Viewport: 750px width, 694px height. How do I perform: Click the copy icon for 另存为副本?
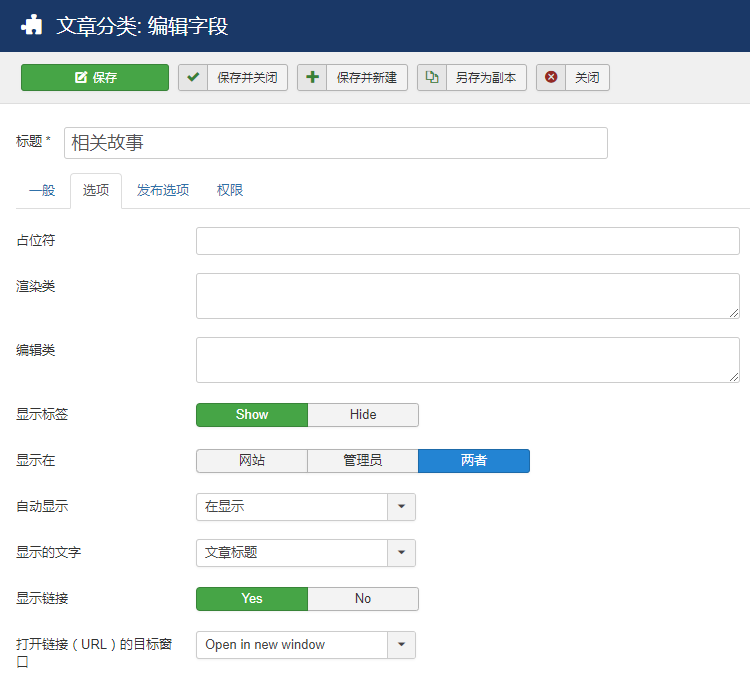[x=432, y=78]
